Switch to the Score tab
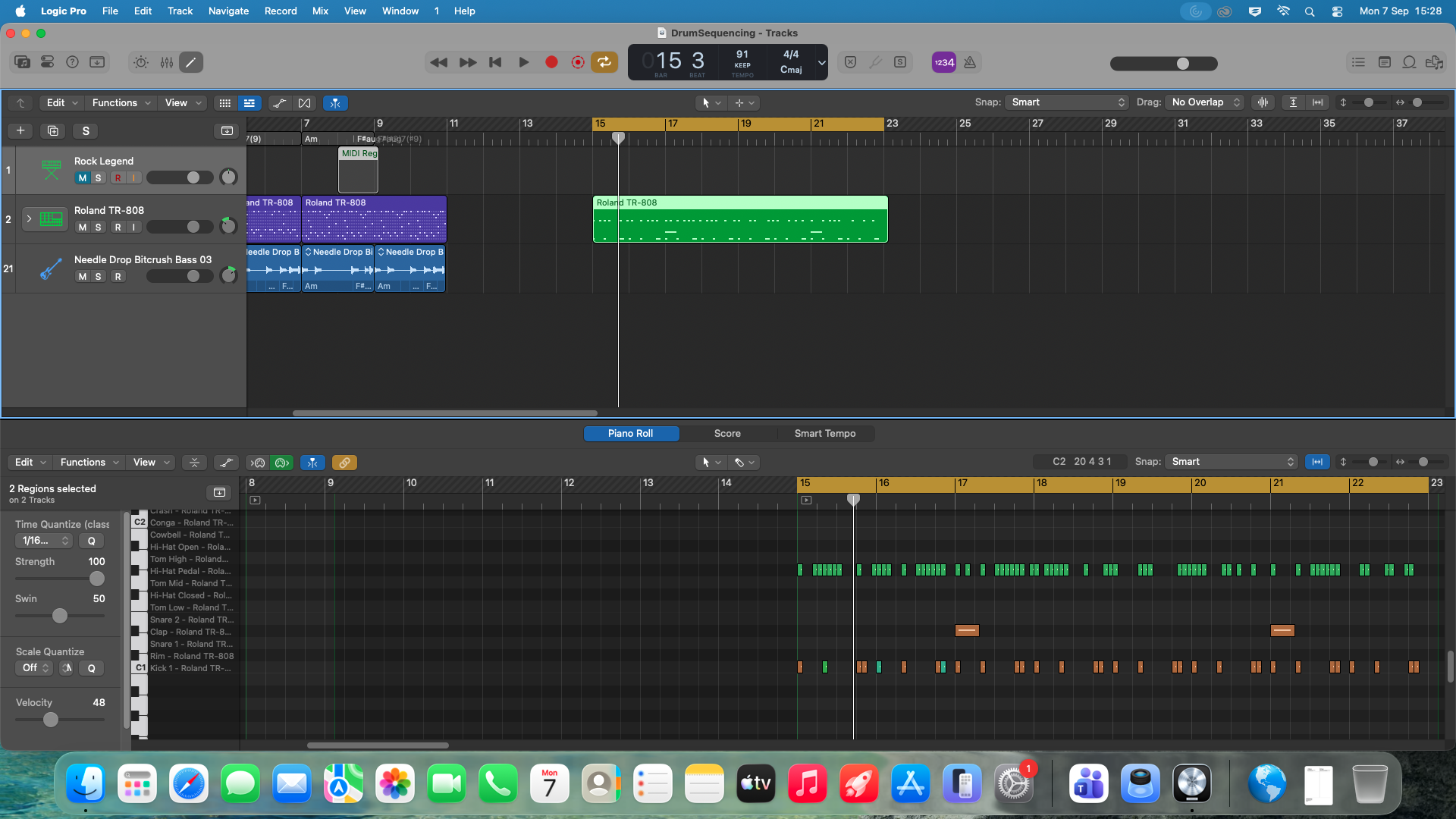This screenshot has height=819, width=1456. tap(727, 433)
